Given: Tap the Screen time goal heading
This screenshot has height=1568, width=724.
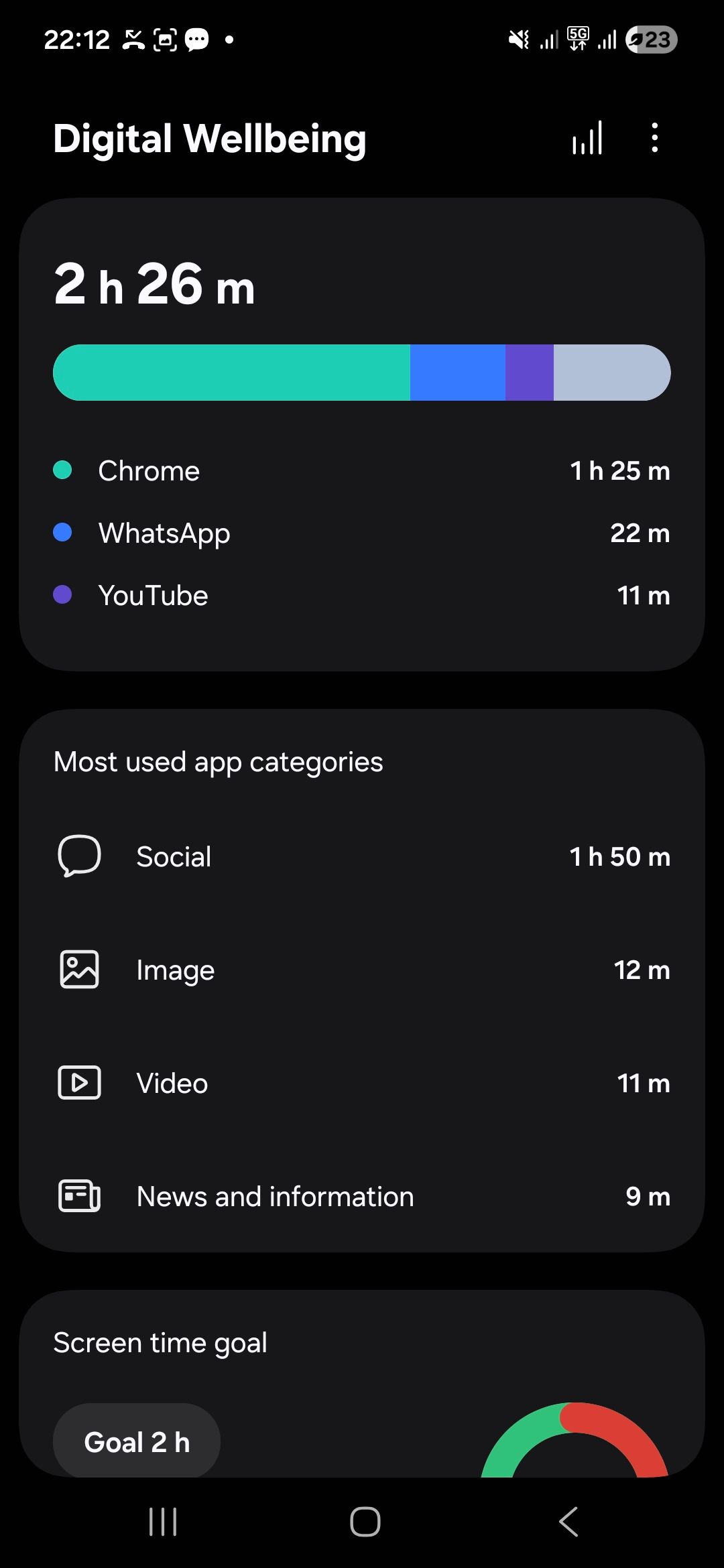Looking at the screenshot, I should [x=160, y=1343].
